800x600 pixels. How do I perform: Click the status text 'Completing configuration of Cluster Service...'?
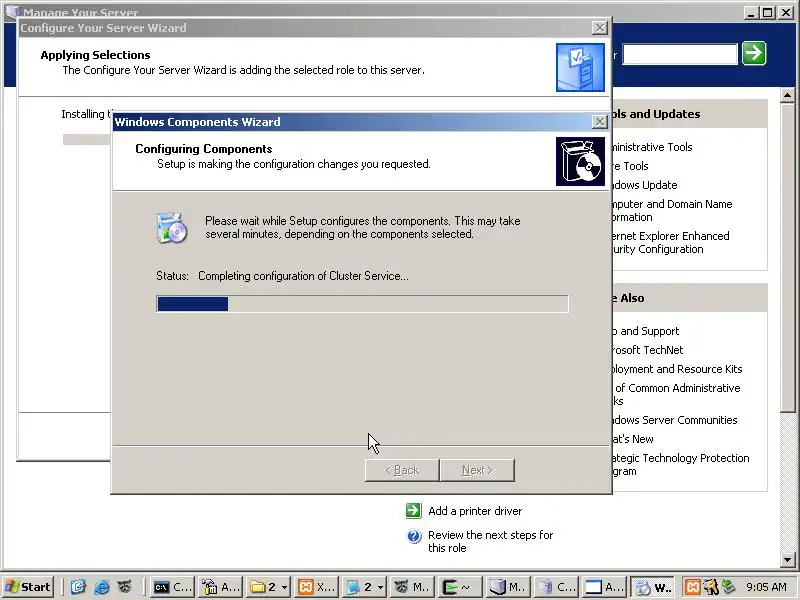pyautogui.click(x=303, y=276)
